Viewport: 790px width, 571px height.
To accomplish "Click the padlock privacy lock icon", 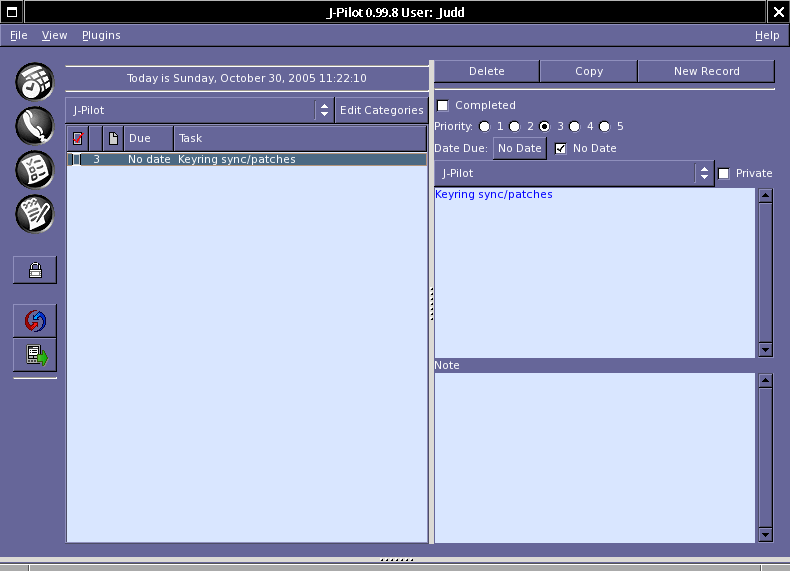I will 35,269.
